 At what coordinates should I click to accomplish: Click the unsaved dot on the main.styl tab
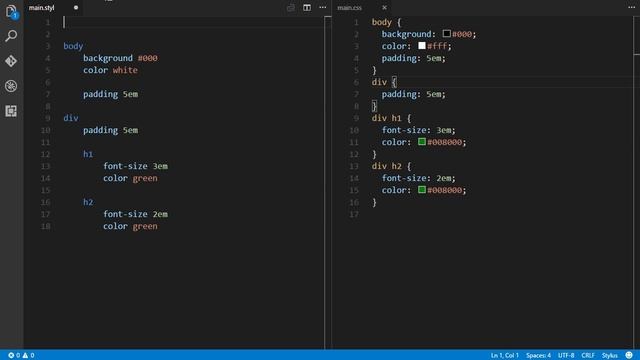click(x=76, y=7)
